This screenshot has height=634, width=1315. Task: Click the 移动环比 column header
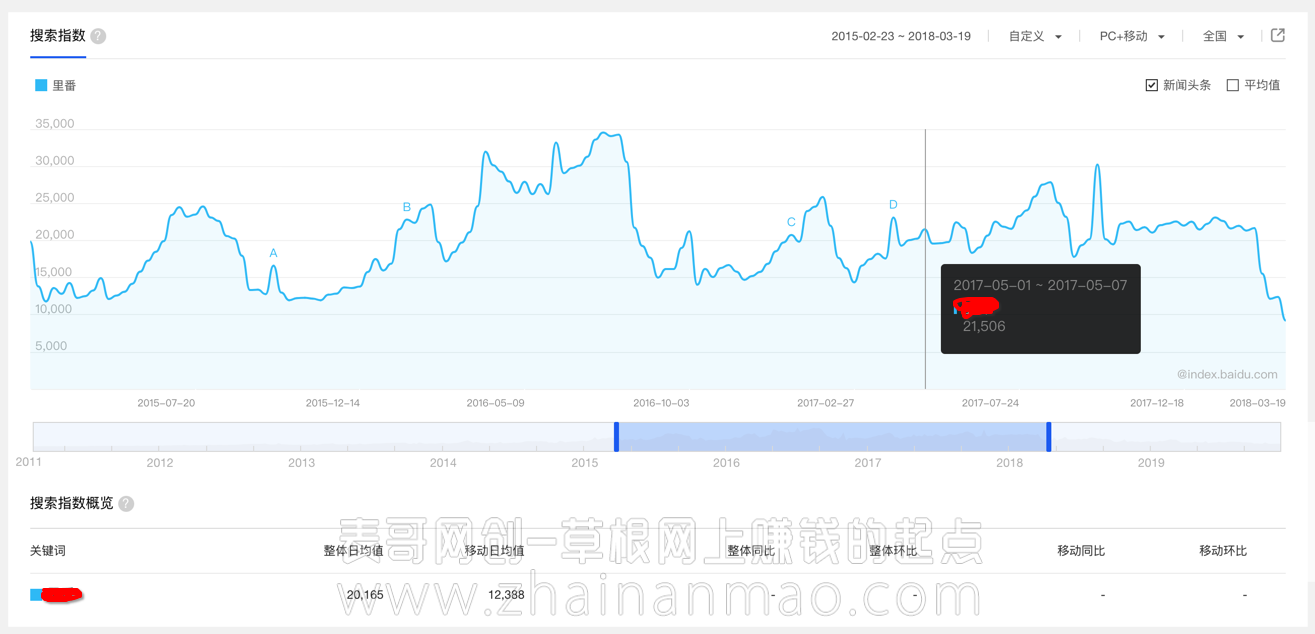(x=1223, y=551)
